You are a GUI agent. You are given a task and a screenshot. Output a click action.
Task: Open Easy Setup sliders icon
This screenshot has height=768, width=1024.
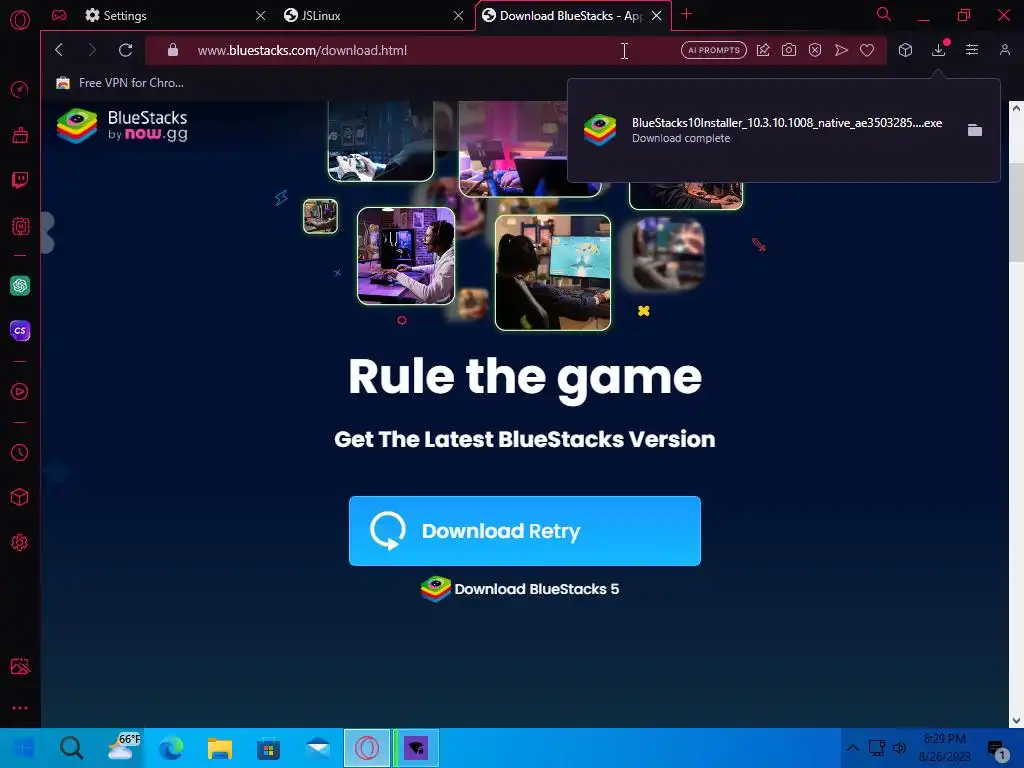click(x=972, y=50)
